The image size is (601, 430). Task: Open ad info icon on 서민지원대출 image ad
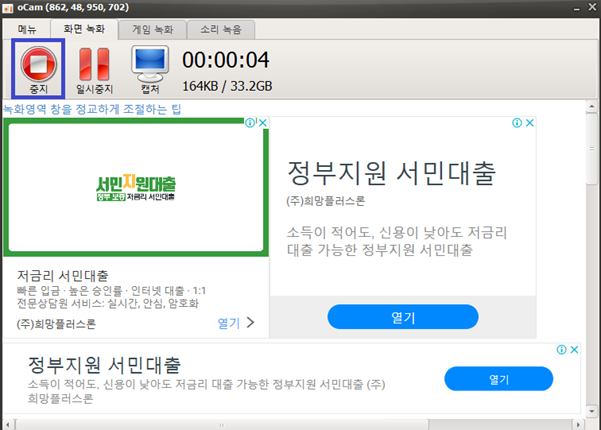click(250, 123)
